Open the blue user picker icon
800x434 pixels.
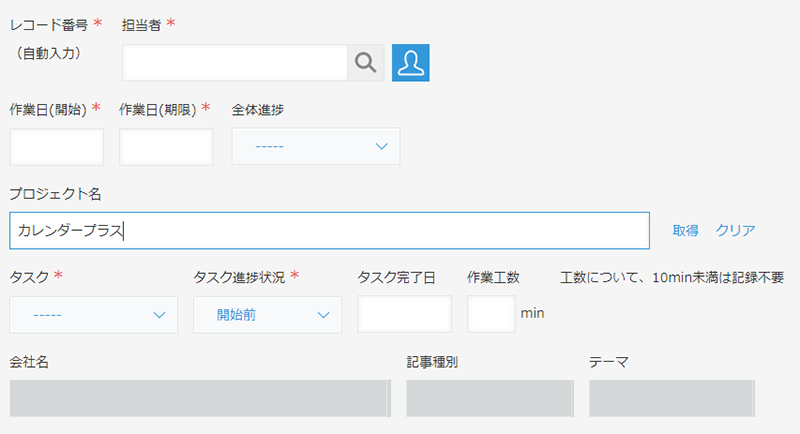410,63
